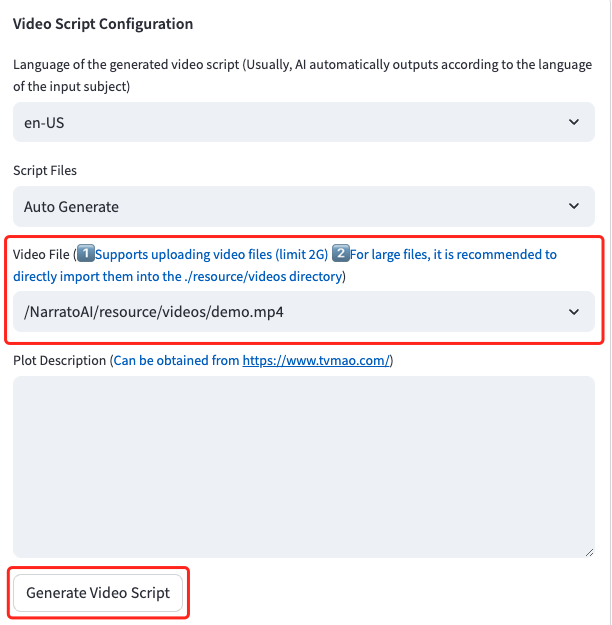Click the Video File label
Screen dimensions: 612x625
(x=41, y=255)
